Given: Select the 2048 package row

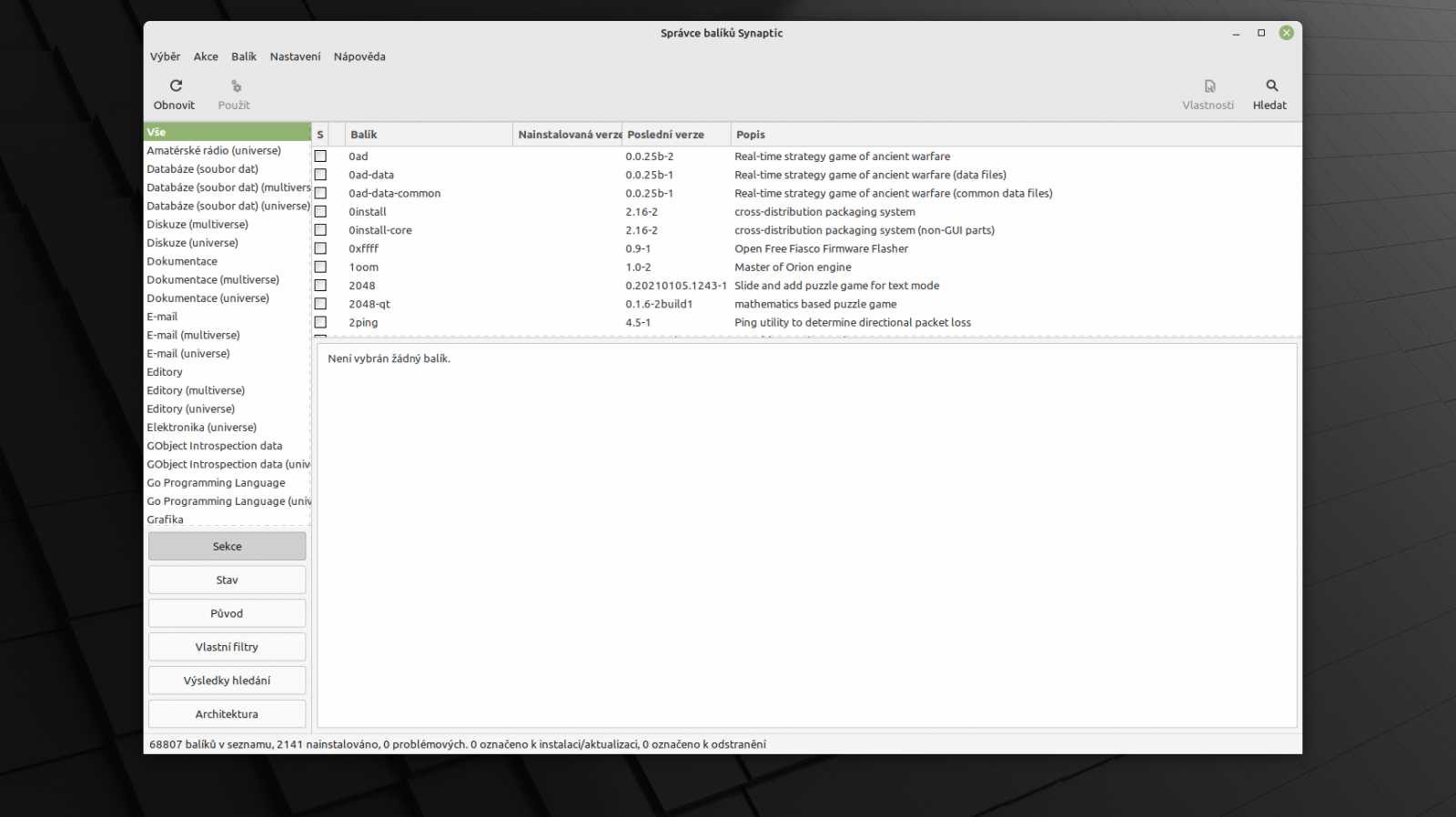Looking at the screenshot, I should point(806,286).
